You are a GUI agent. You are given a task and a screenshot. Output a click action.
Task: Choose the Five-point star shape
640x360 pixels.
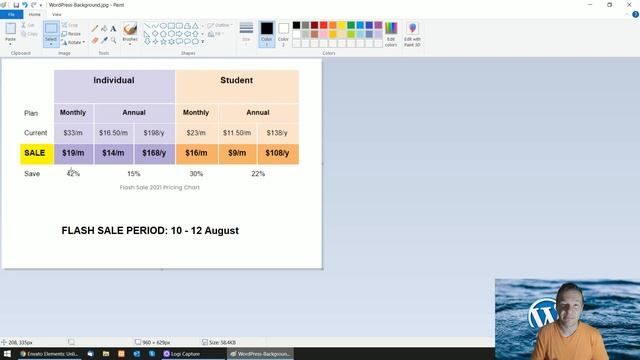[x=163, y=42]
